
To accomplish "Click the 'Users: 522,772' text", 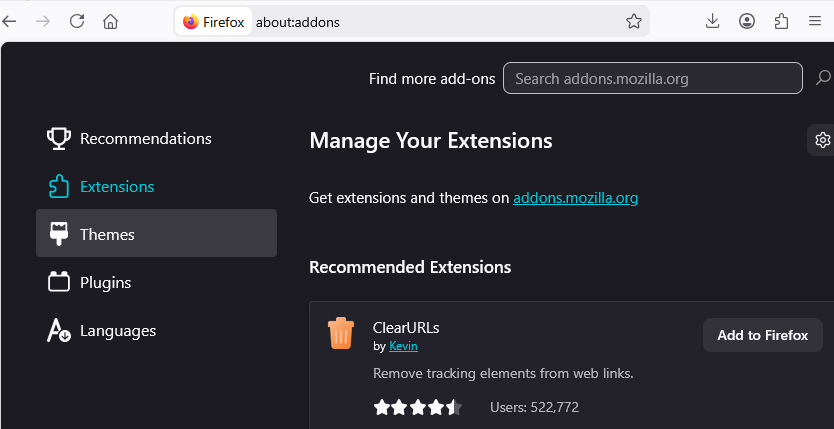I will tap(534, 408).
